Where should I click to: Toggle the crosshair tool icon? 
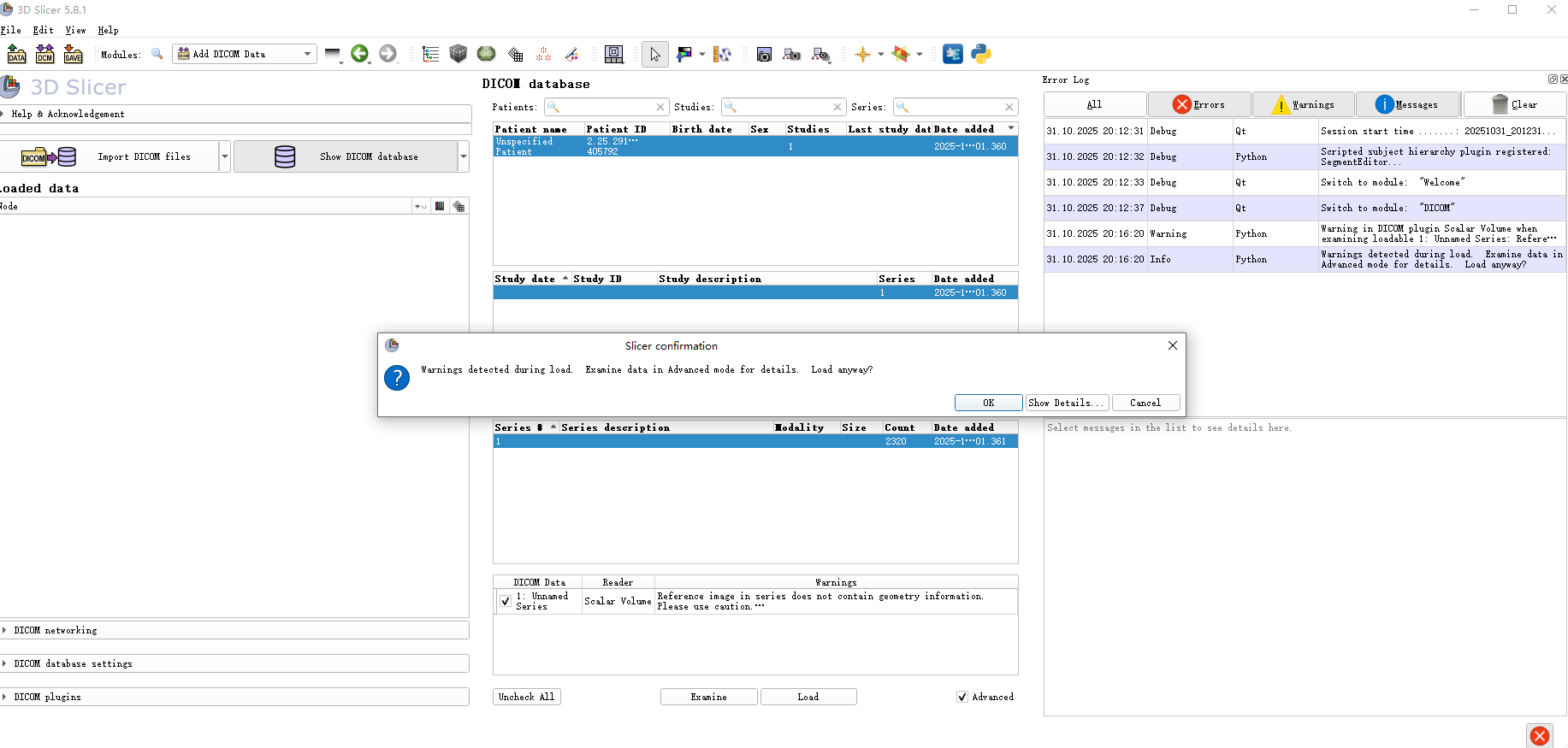tap(862, 55)
